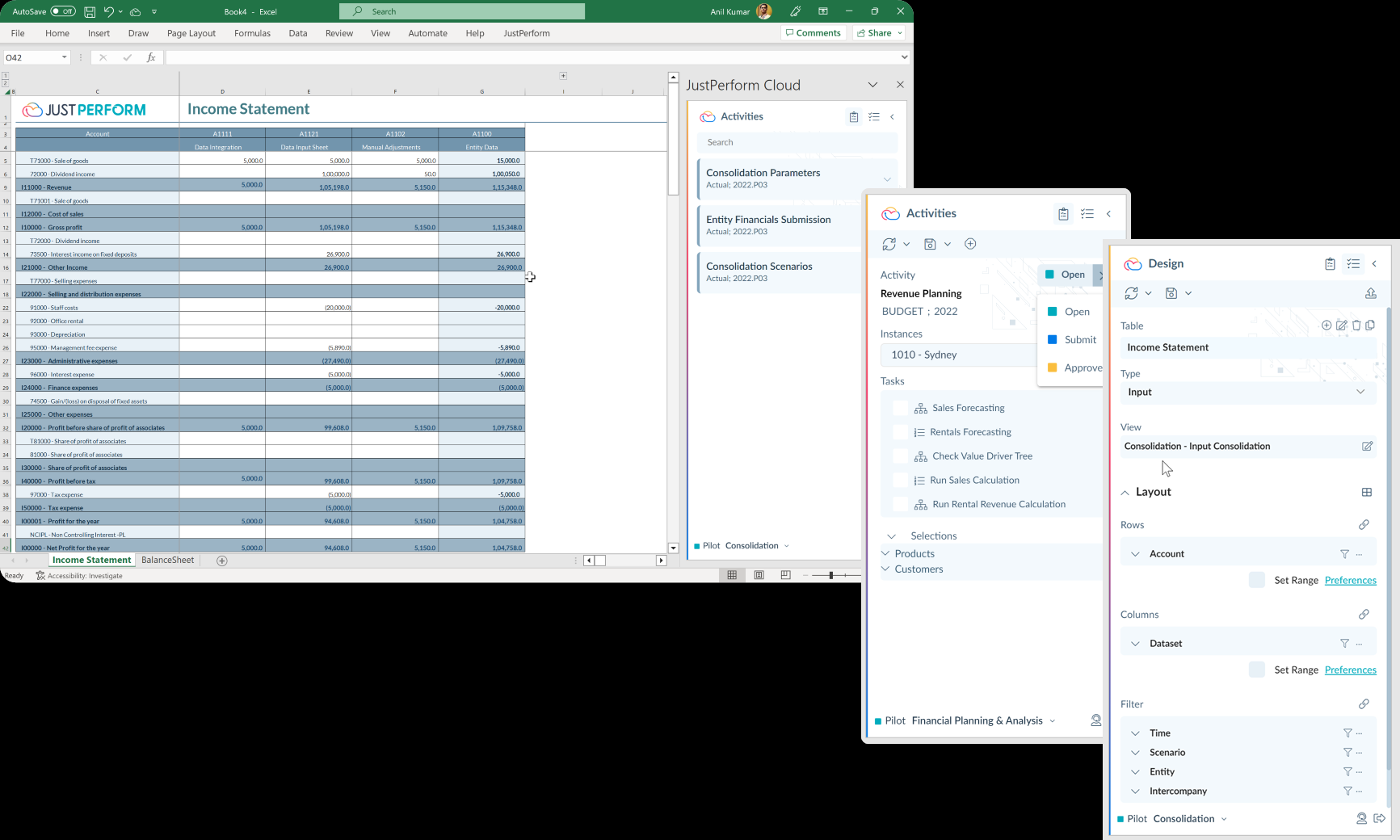Open the Type dropdown showing Input
1400x840 pixels.
[x=1247, y=392]
